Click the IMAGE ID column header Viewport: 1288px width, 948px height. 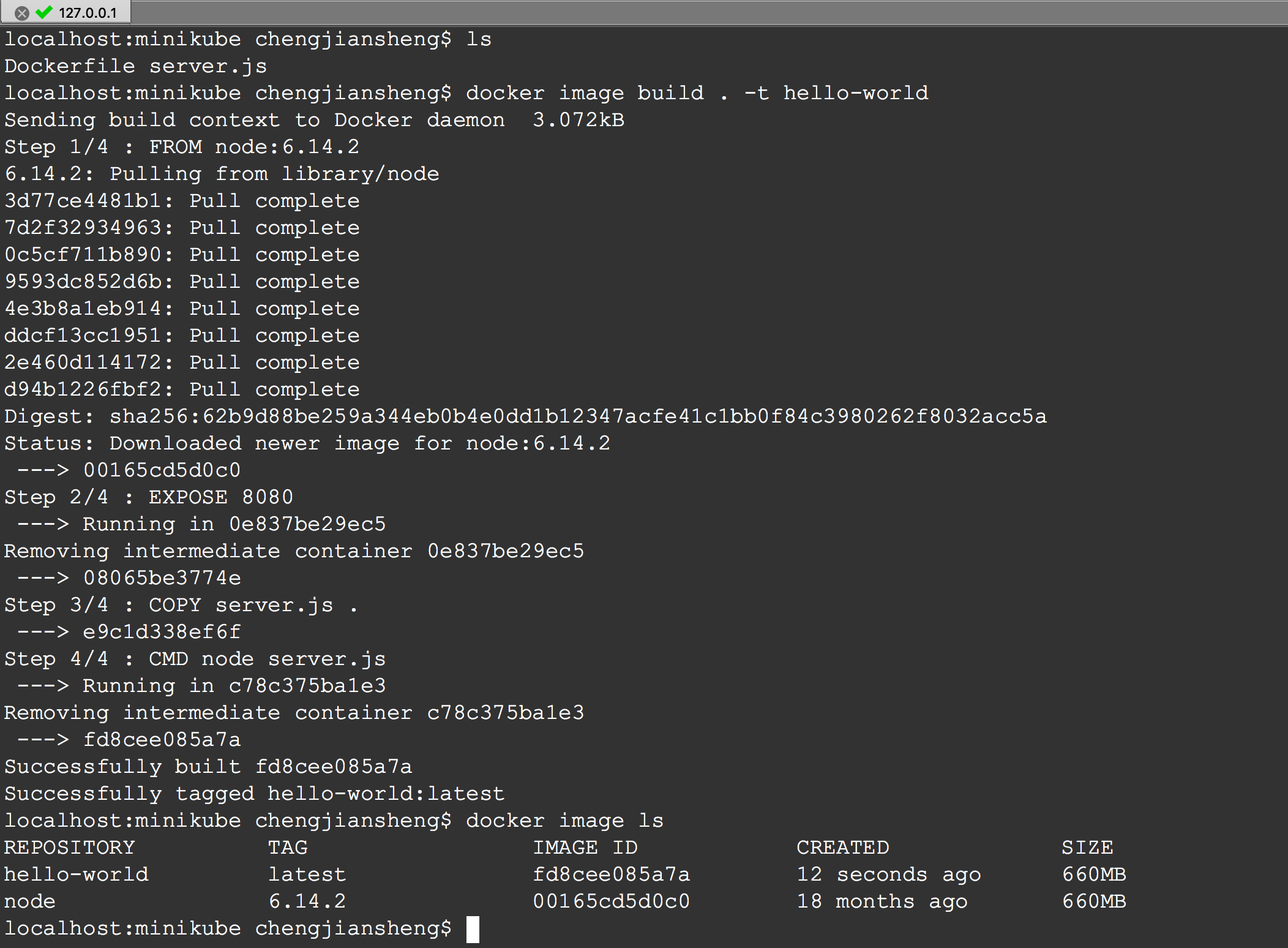pos(585,848)
